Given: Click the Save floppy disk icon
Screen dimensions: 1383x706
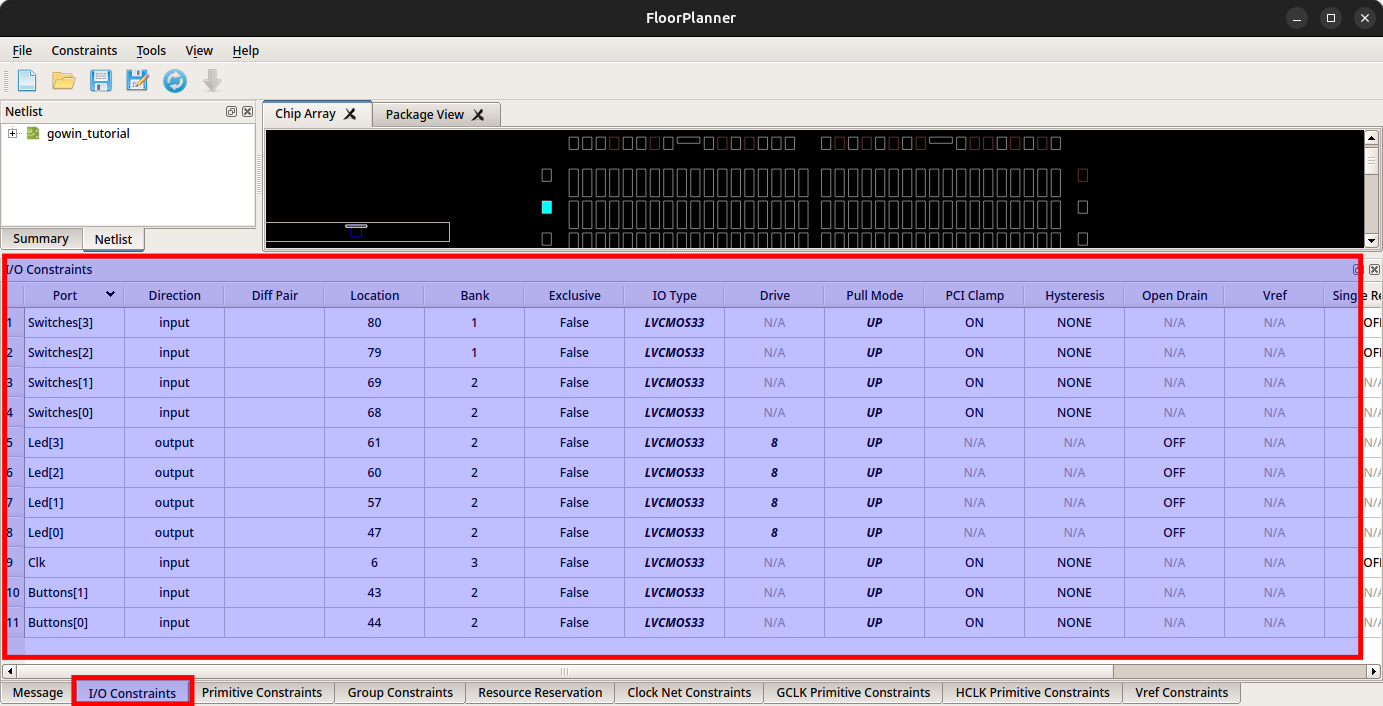Looking at the screenshot, I should [x=101, y=81].
